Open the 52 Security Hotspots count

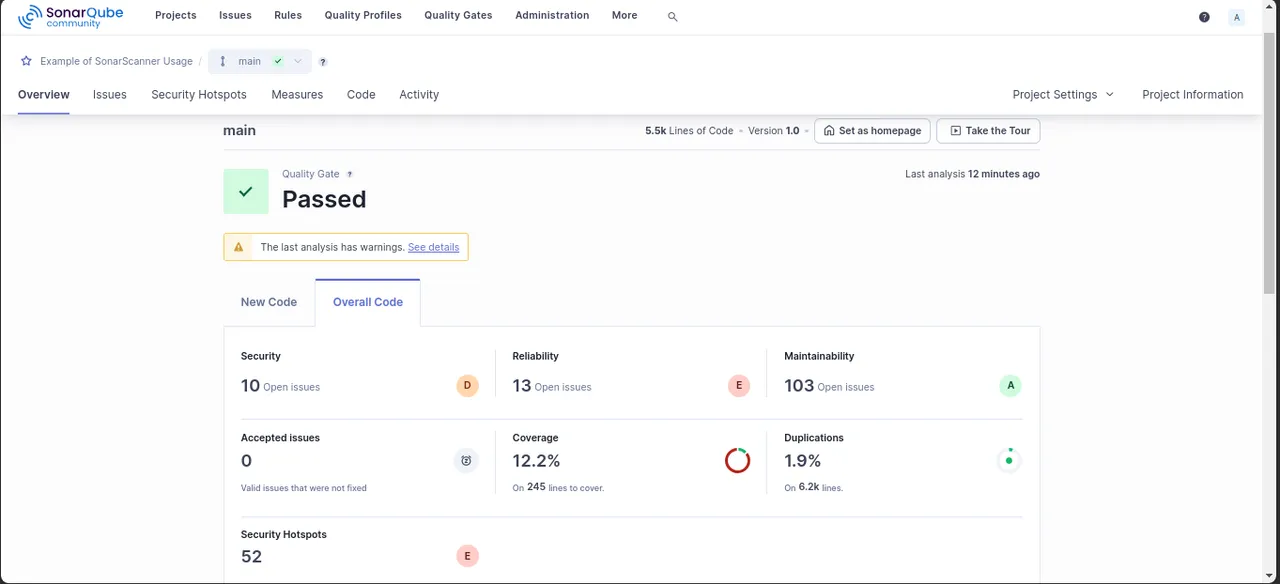251,557
